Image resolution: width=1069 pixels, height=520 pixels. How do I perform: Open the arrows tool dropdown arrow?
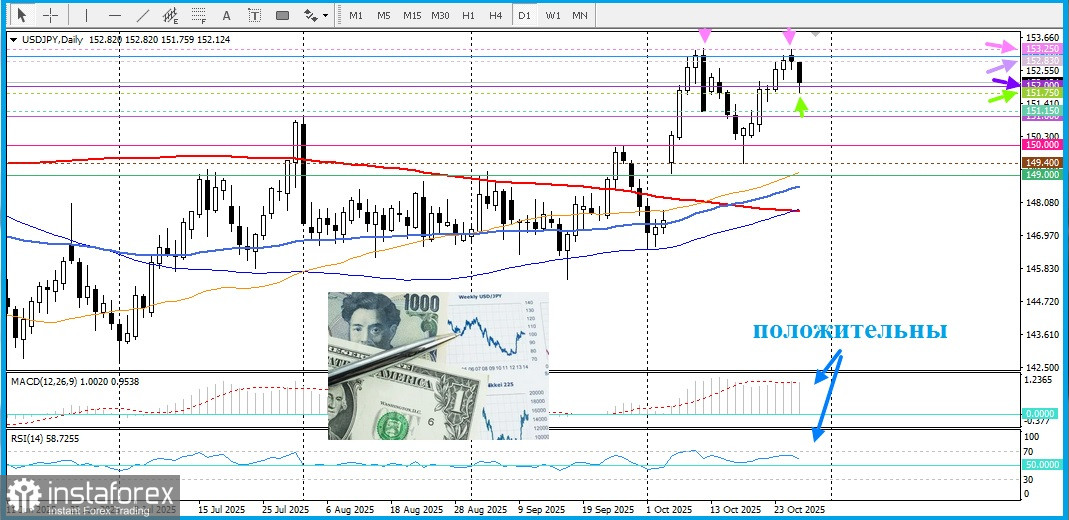(x=325, y=15)
